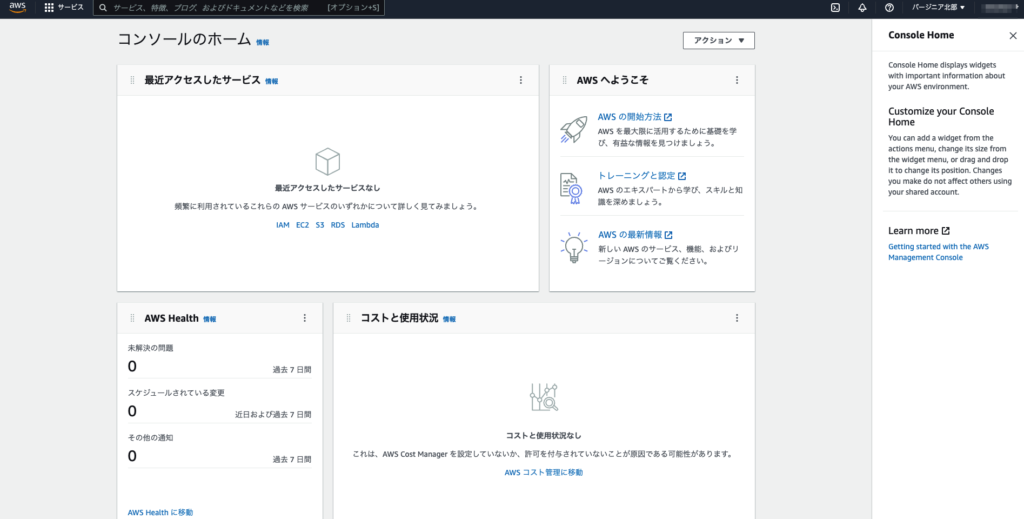Open the Cost and usage widget menu
The width and height of the screenshot is (1024, 519).
[x=737, y=318]
